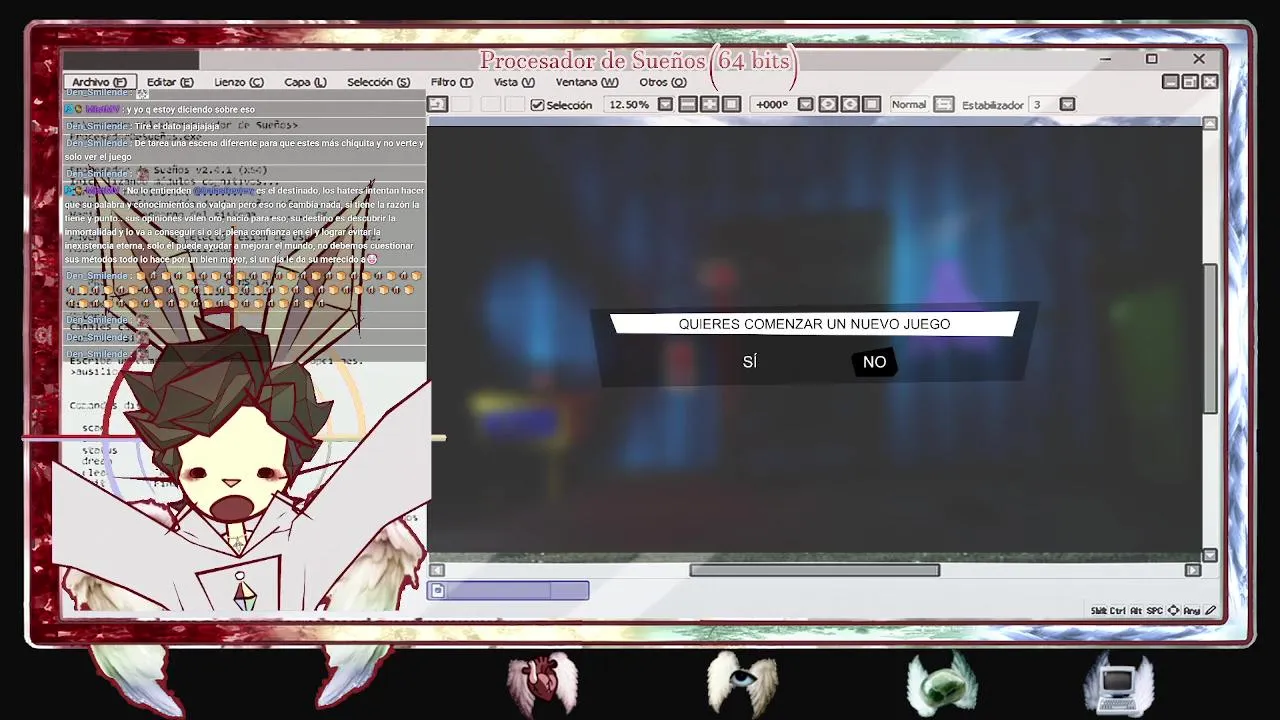Open the Filtro menu
The image size is (1280, 720).
click(452, 82)
